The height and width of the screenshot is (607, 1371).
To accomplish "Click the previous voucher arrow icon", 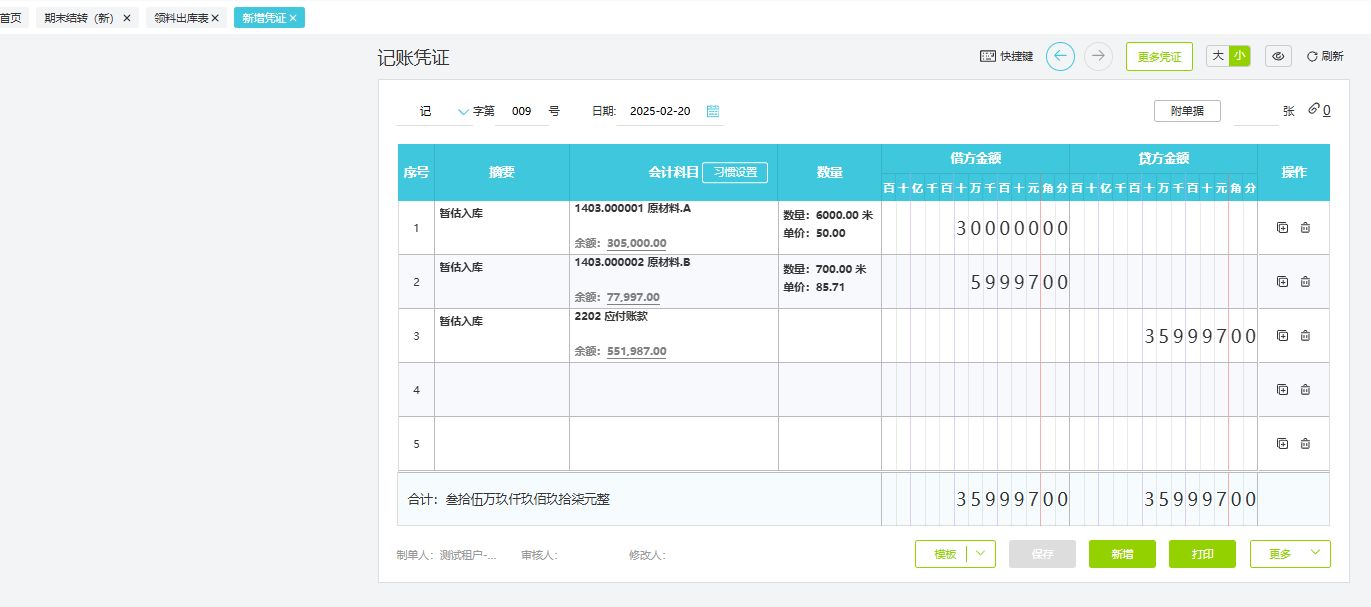I will click(x=1060, y=57).
